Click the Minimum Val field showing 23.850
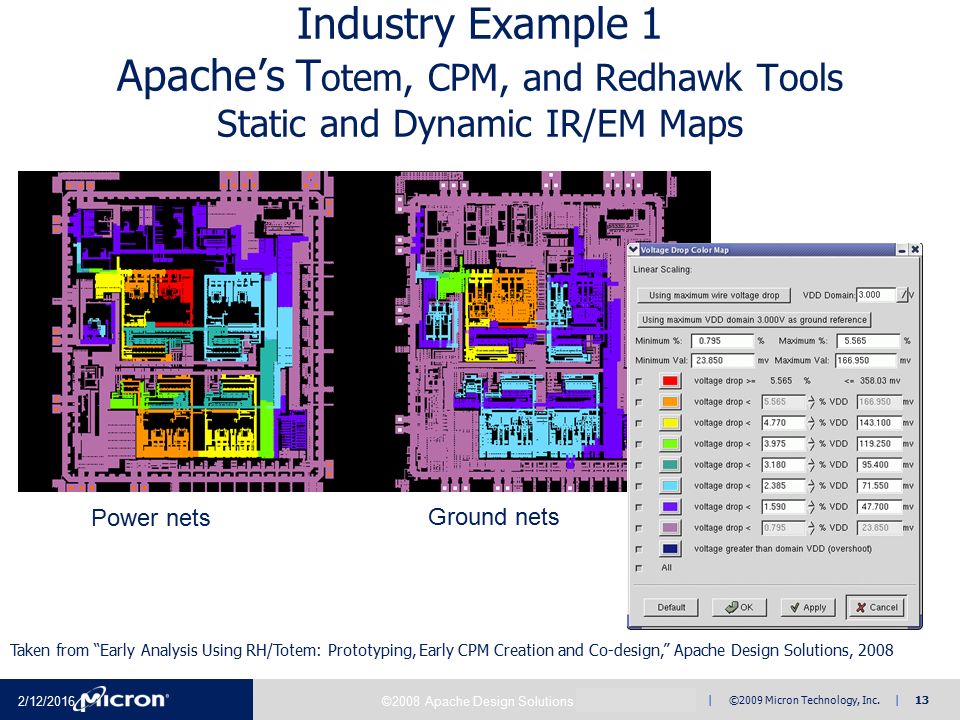 [722, 361]
